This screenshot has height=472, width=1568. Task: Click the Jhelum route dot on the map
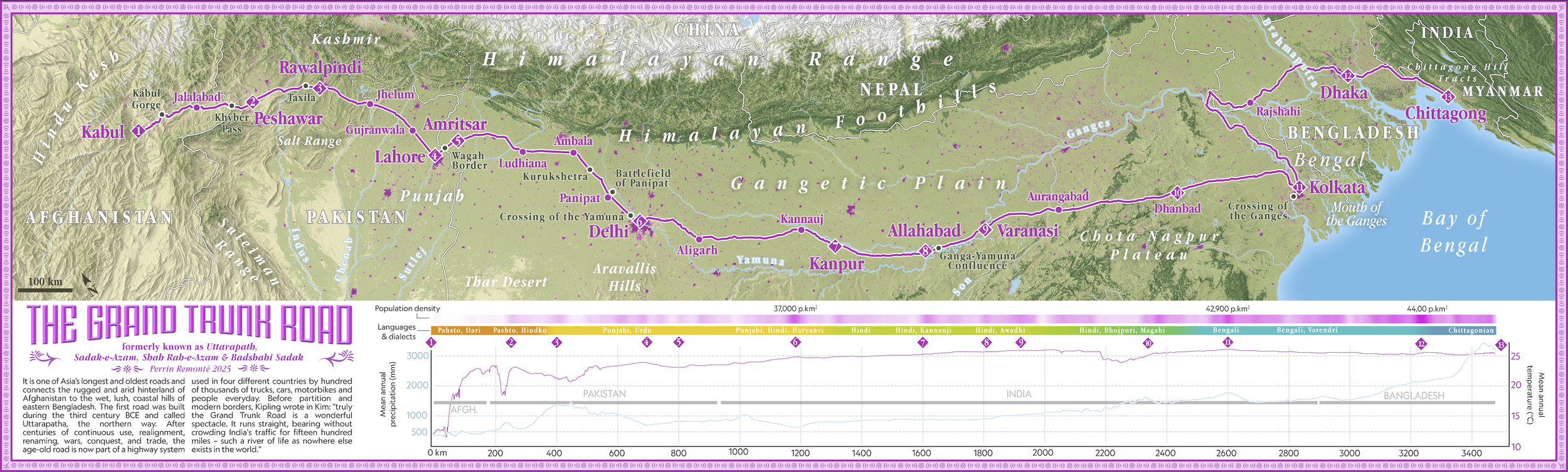pyautogui.click(x=370, y=104)
